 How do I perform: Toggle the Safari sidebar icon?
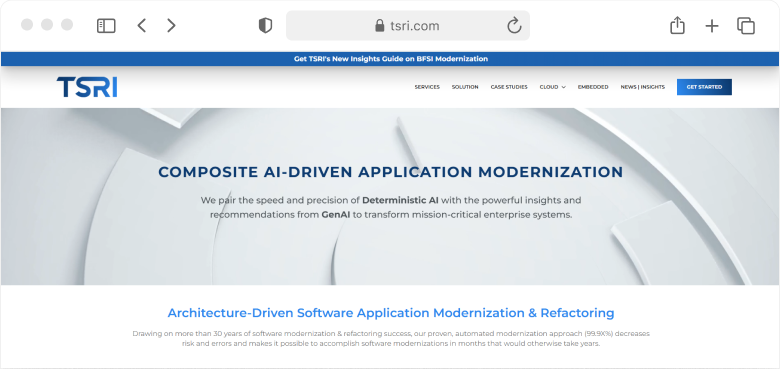click(106, 25)
